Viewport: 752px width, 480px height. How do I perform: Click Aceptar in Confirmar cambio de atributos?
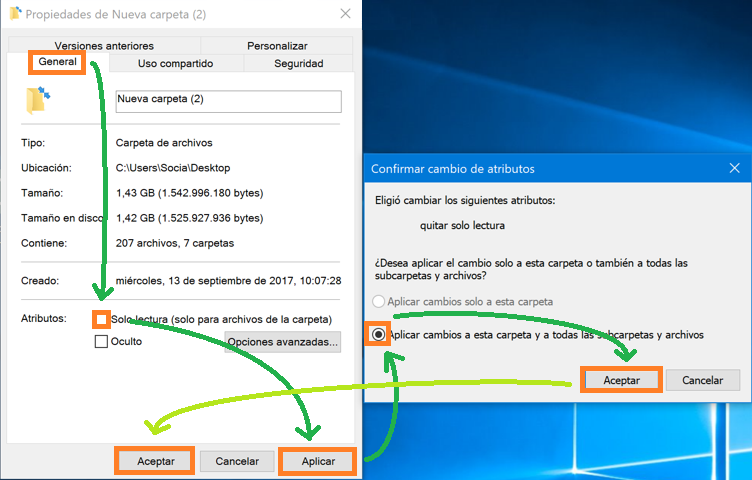pos(622,380)
